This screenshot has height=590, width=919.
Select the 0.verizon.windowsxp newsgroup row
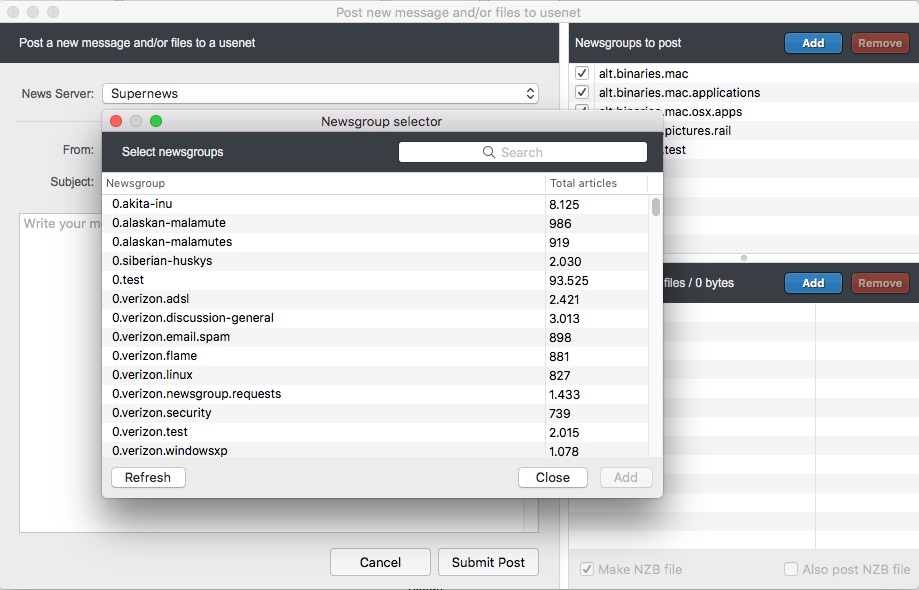375,450
